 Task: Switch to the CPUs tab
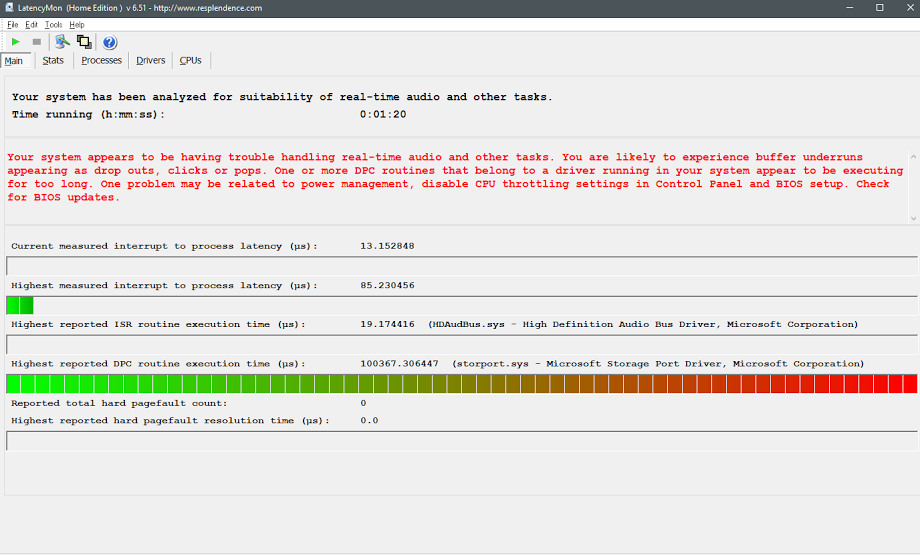point(190,60)
